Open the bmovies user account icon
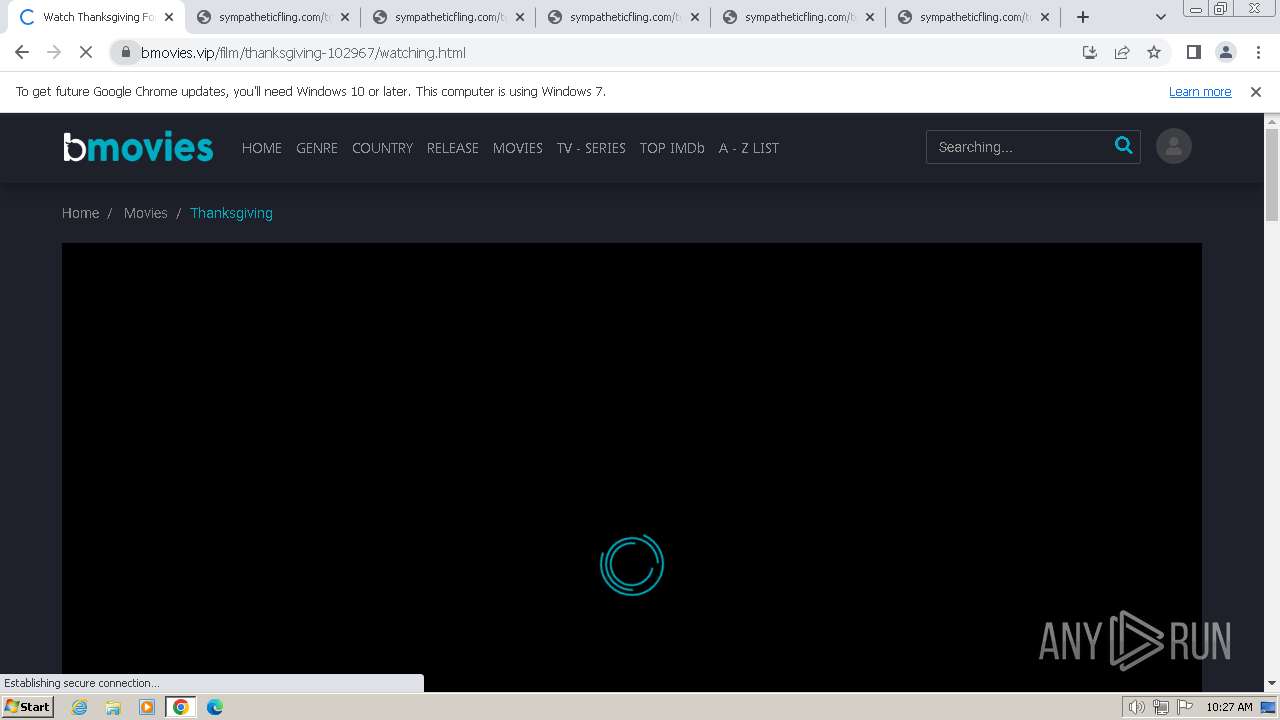Screen dimensions: 1280x720 pyautogui.click(x=1174, y=147)
